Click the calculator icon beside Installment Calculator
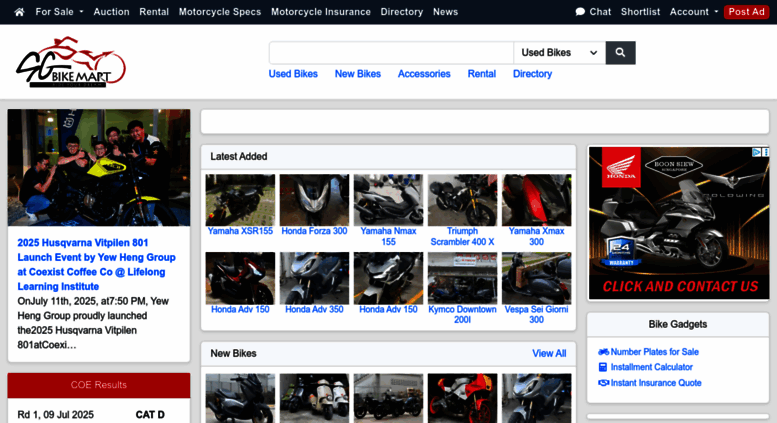Viewport: 777px width, 423px height. pos(603,368)
